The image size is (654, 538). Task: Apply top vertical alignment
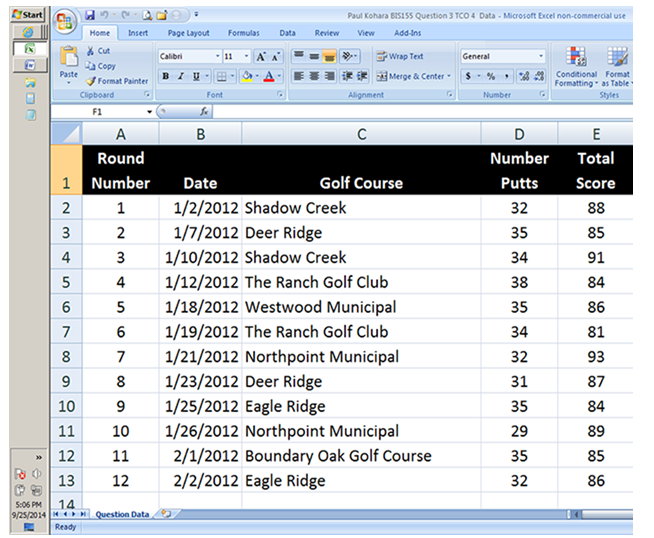coord(299,55)
